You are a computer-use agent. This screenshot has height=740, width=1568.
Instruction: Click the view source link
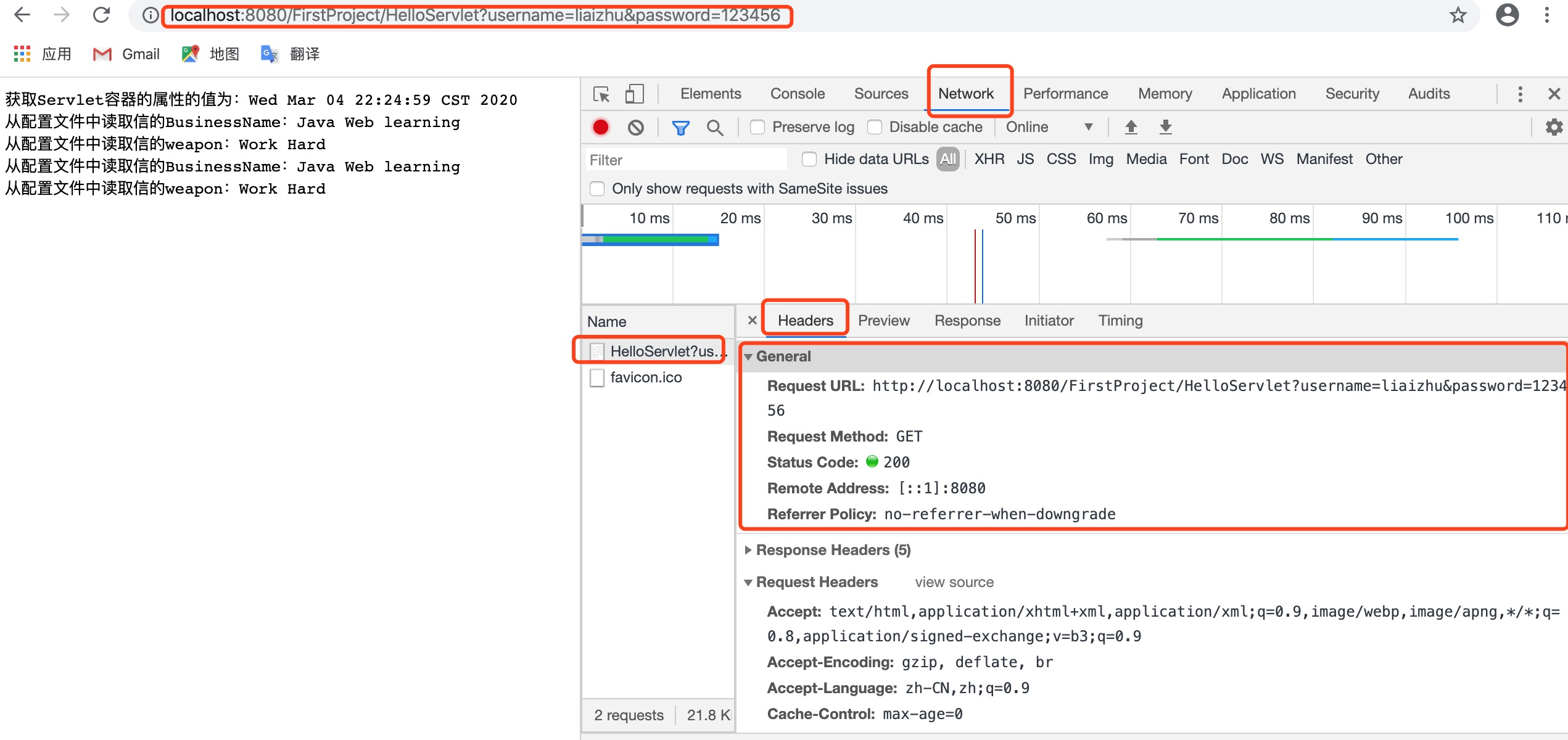(954, 582)
